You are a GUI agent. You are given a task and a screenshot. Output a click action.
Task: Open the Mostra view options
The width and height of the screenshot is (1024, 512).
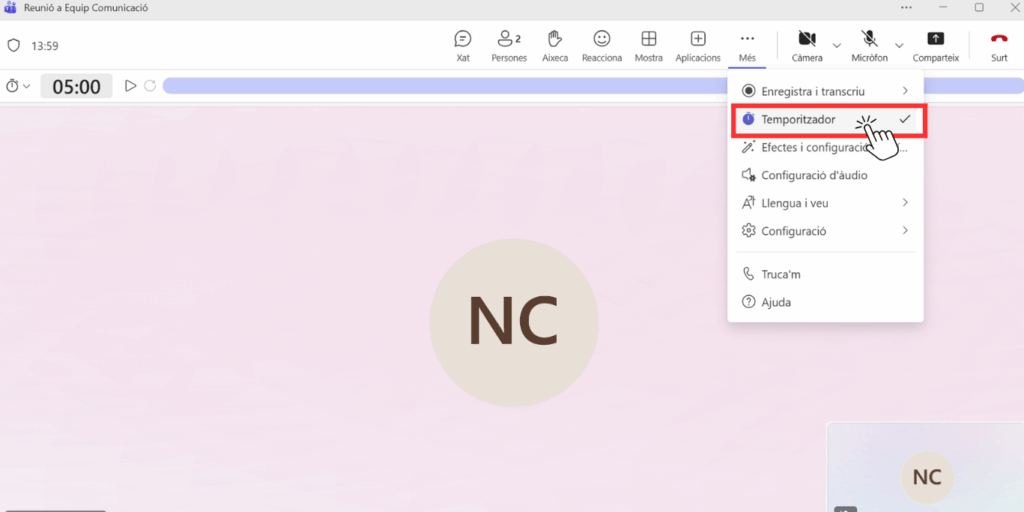pos(648,45)
